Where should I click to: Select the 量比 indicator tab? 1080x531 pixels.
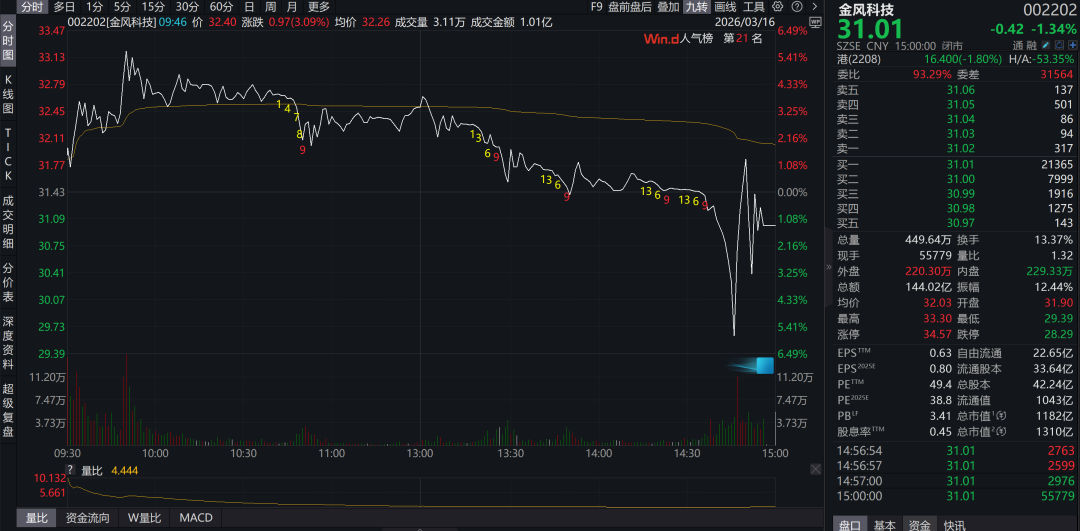35,517
